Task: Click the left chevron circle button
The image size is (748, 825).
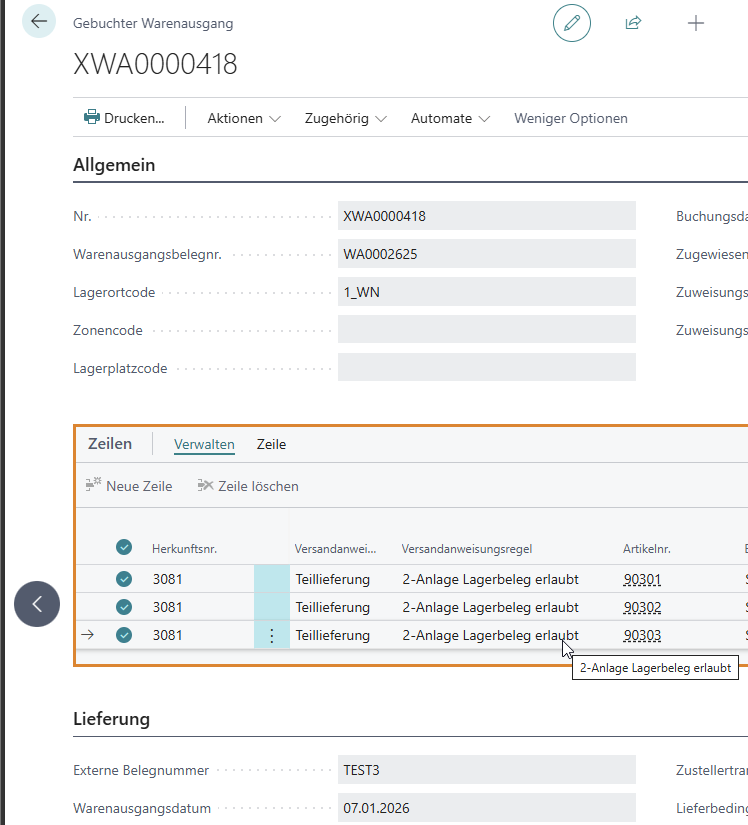Action: [x=37, y=604]
